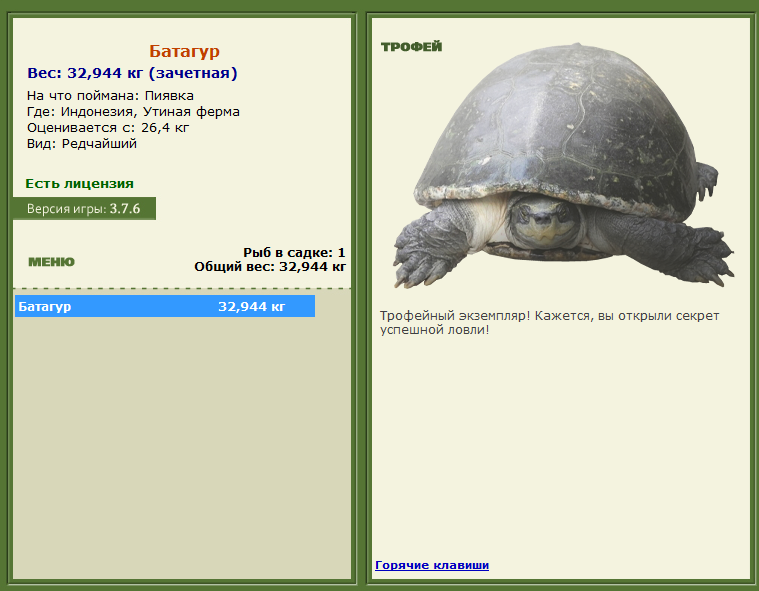
Task: Click the turtle trophy image
Action: 564,166
